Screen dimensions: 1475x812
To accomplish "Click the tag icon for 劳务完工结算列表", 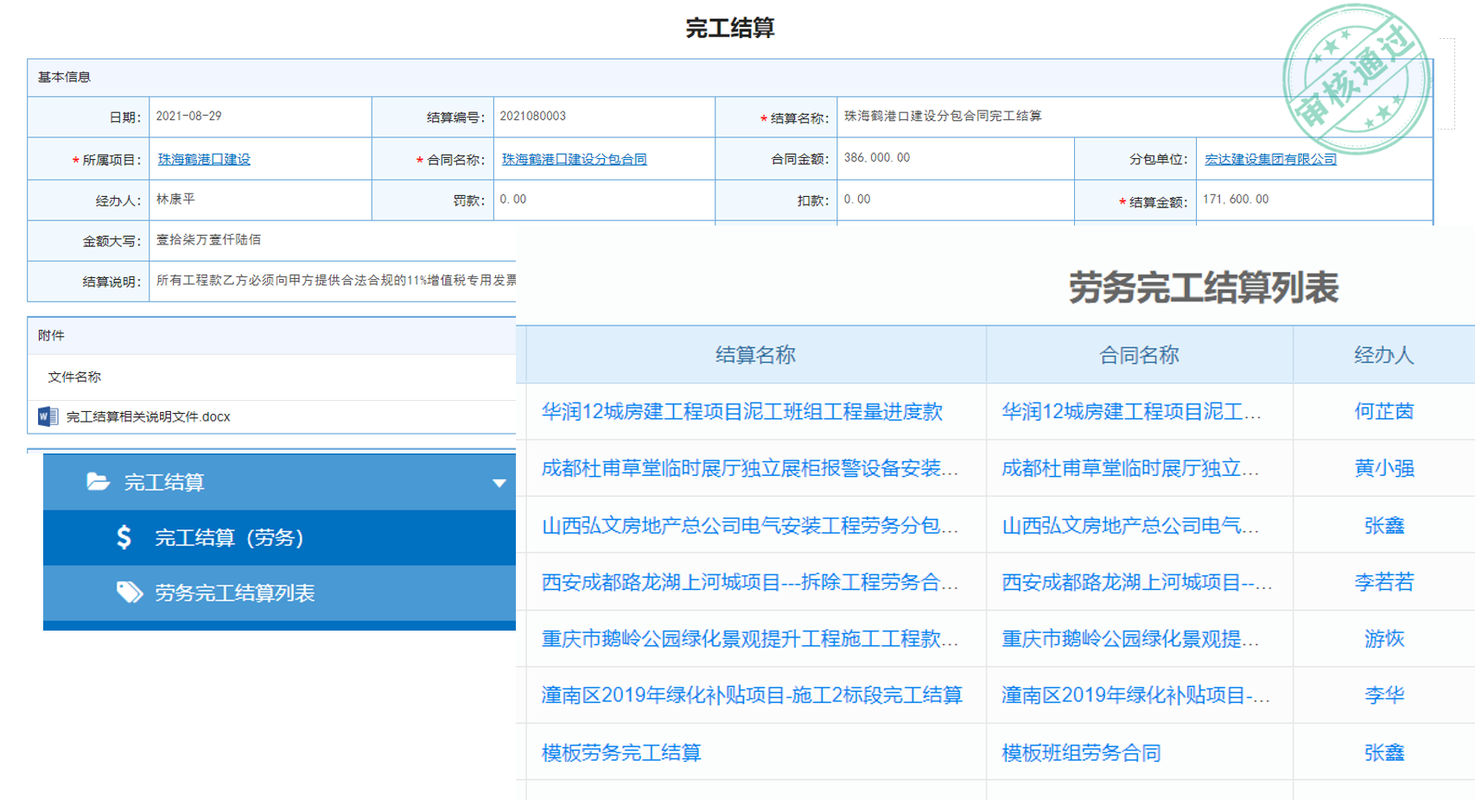I will (x=129, y=593).
